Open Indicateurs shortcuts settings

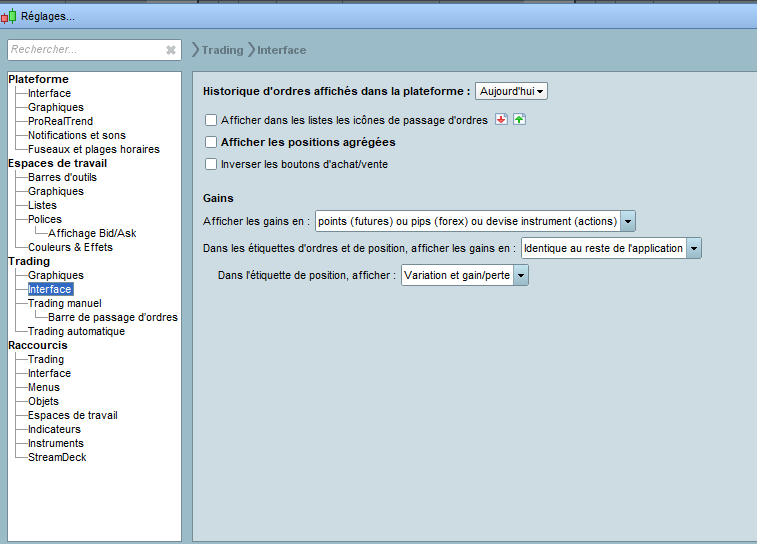point(54,429)
